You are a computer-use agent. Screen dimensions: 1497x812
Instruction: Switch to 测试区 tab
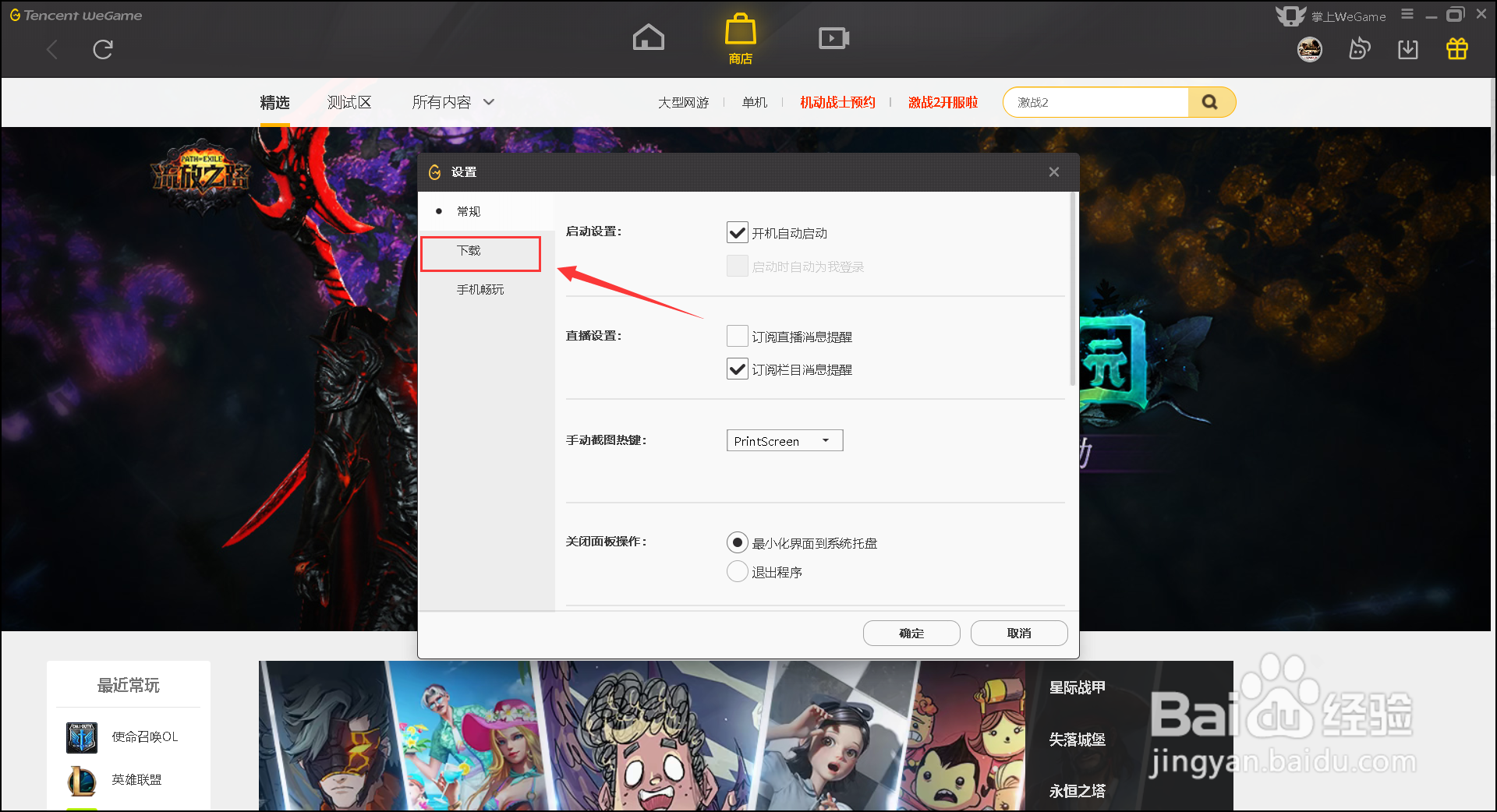349,103
